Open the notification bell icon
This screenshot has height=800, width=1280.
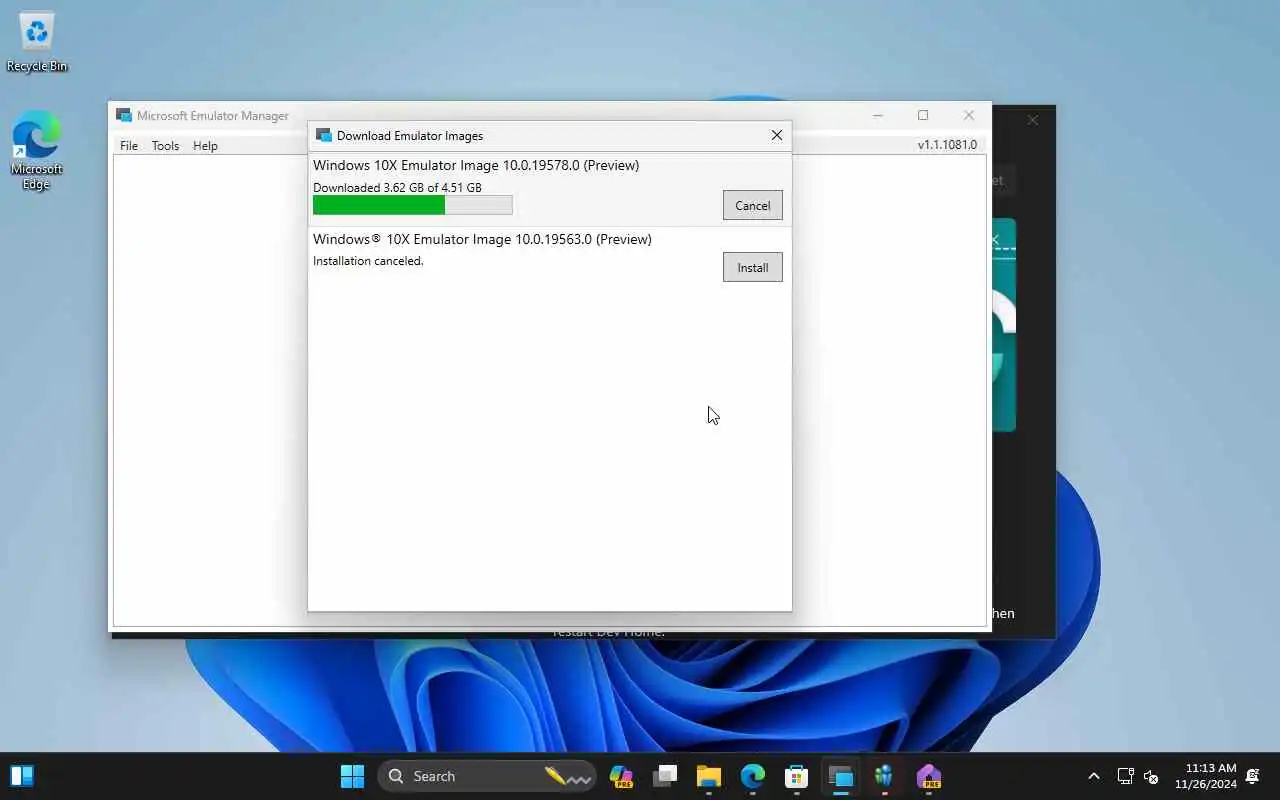coord(1253,776)
